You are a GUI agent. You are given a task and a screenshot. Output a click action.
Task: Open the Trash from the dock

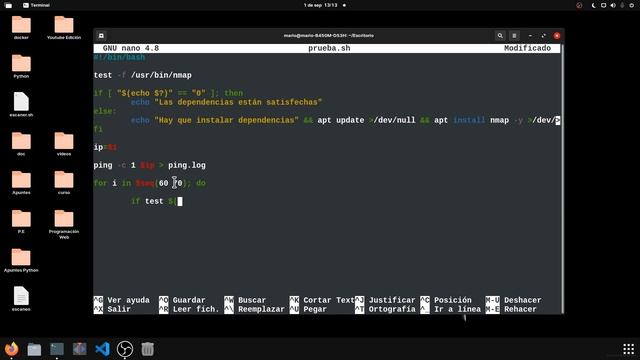pos(147,349)
